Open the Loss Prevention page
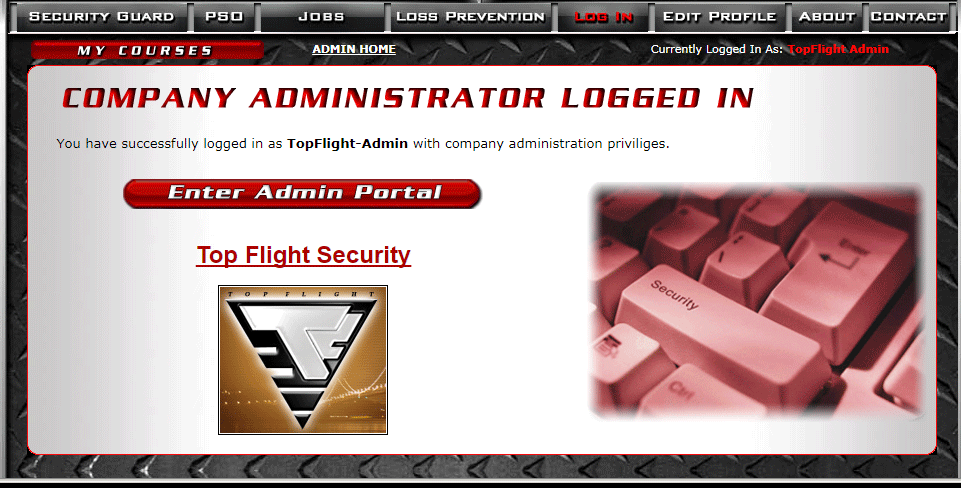The width and height of the screenshot is (961, 488). point(471,17)
